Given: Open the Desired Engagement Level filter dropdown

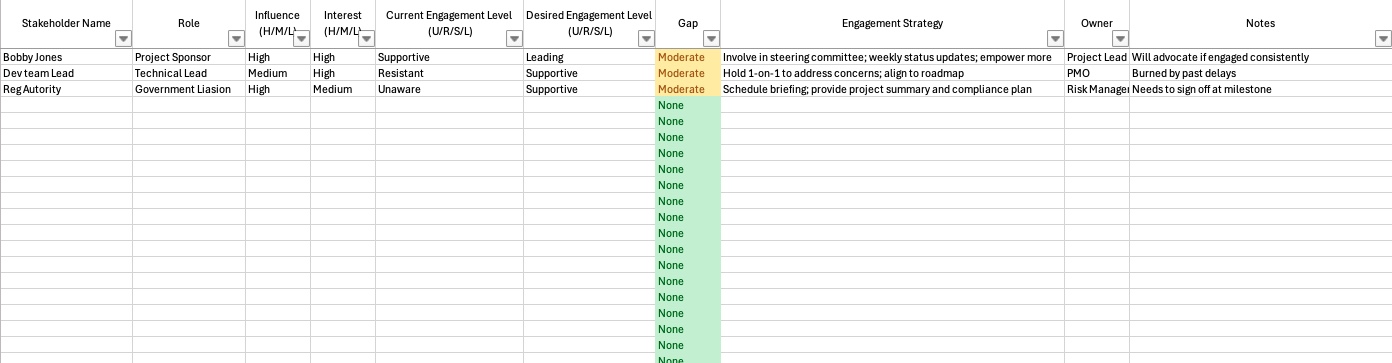Looking at the screenshot, I should point(646,39).
